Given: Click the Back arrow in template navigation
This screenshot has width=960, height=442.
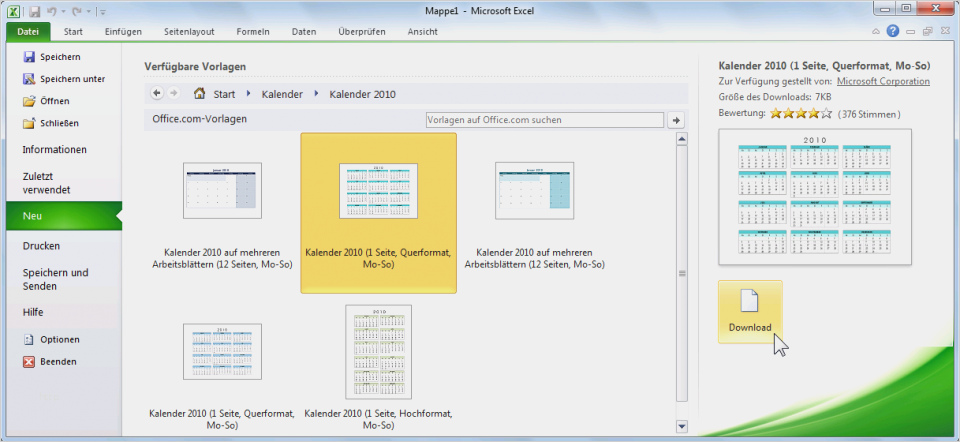Looking at the screenshot, I should (x=157, y=93).
